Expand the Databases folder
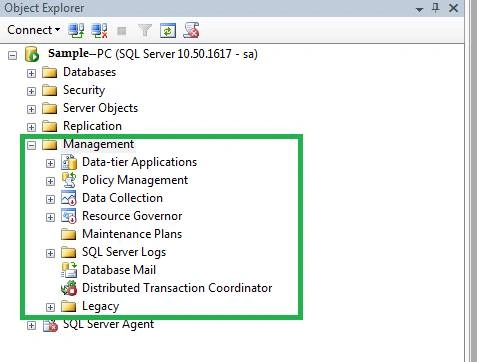 click(31, 73)
